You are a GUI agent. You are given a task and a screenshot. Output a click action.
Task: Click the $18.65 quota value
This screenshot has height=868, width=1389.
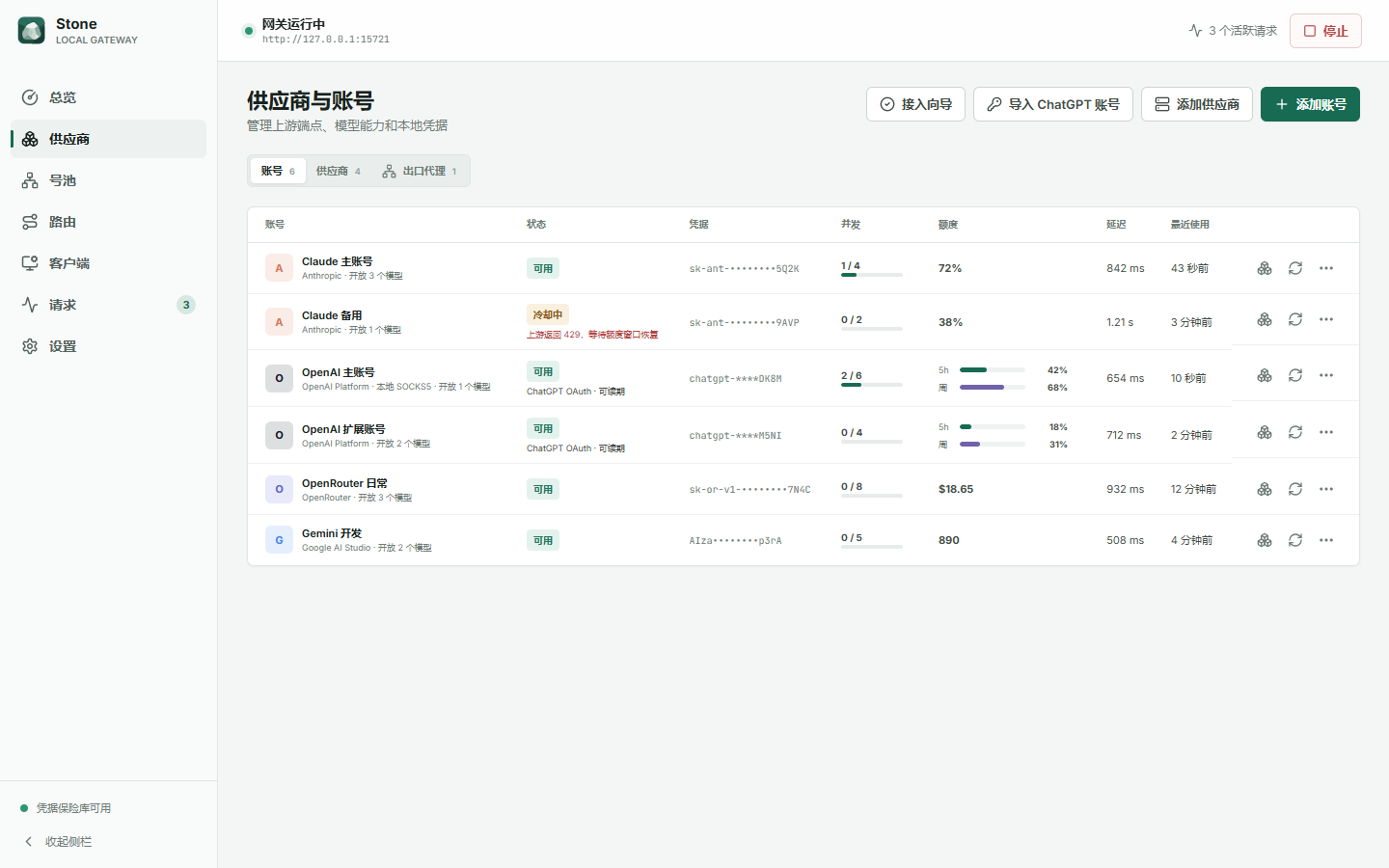(956, 489)
